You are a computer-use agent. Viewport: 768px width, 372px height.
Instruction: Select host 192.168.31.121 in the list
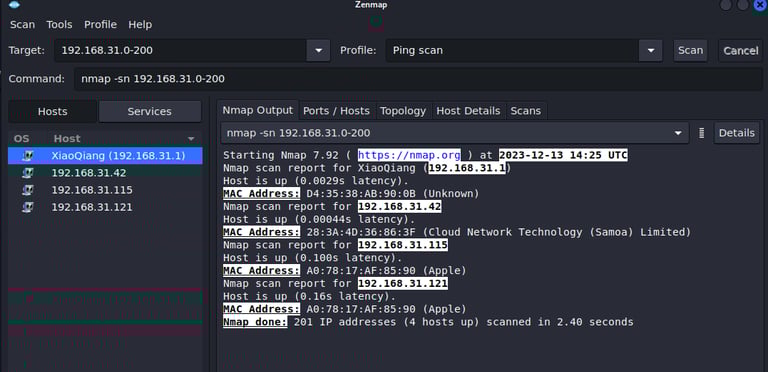[x=105, y=207]
